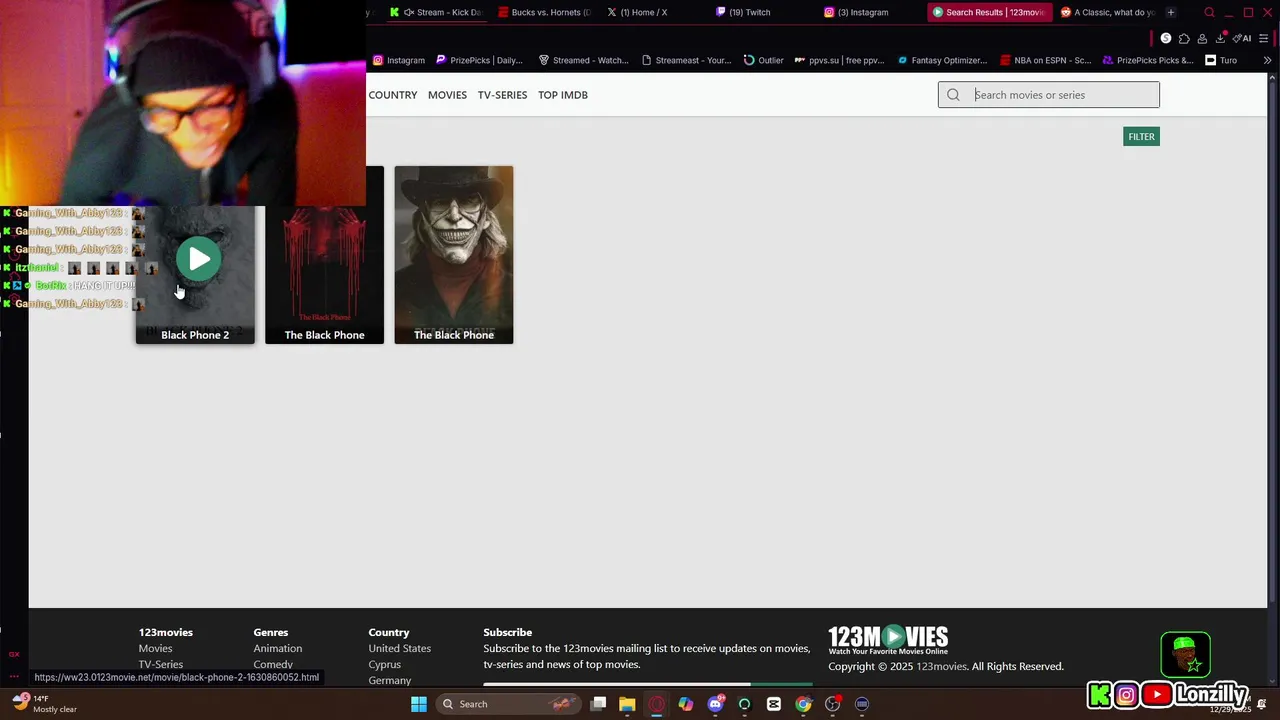Open the weather widget showing 14°F
This screenshot has height=720, width=1280.
click(46, 704)
